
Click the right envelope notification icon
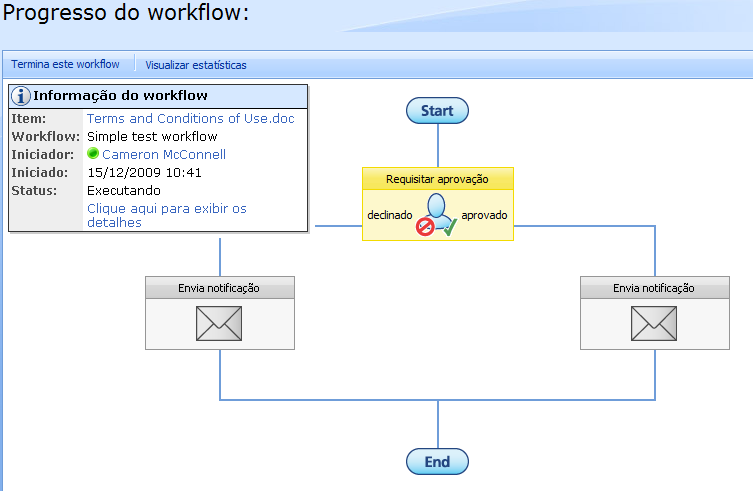654,324
